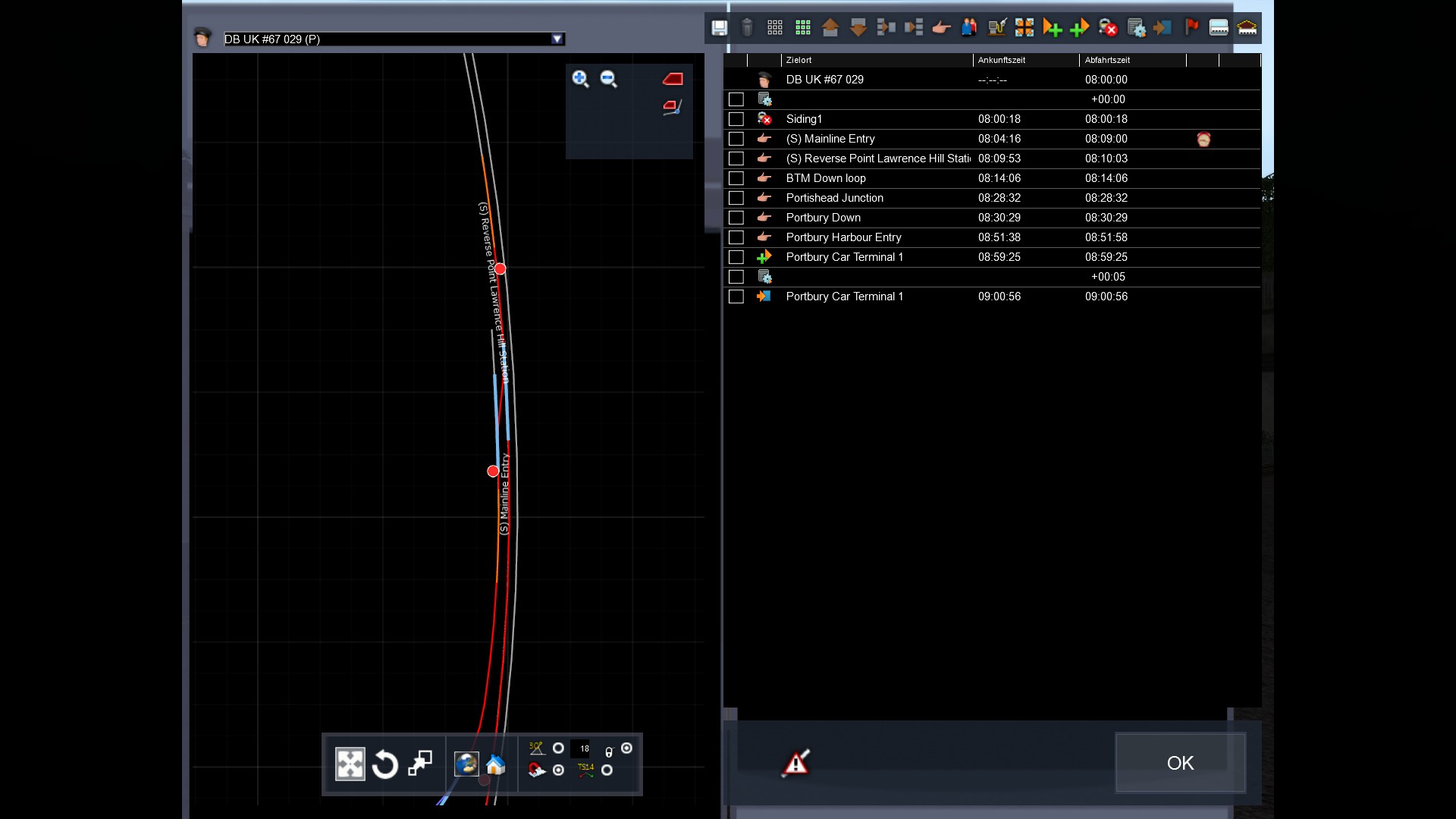Screen dimensions: 1456x819
Task: Click the save timetable floppy icon
Action: [719, 28]
